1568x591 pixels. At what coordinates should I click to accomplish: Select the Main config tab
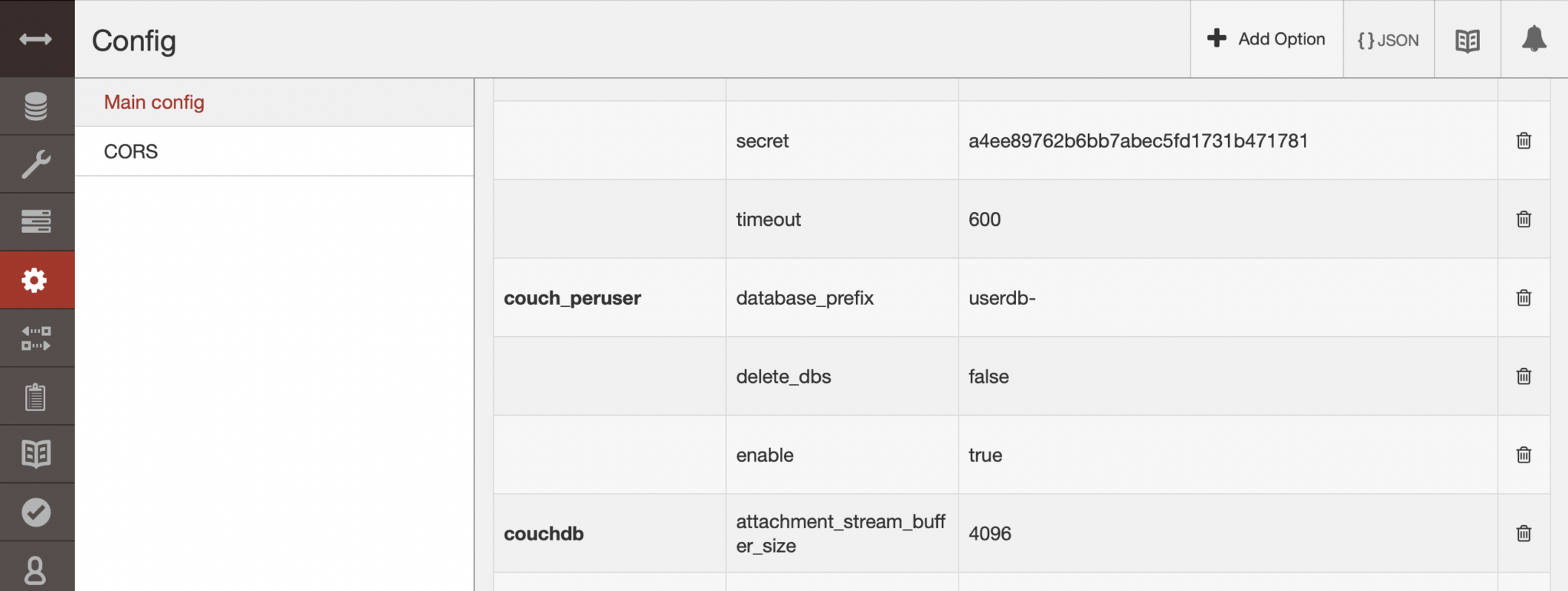point(154,102)
